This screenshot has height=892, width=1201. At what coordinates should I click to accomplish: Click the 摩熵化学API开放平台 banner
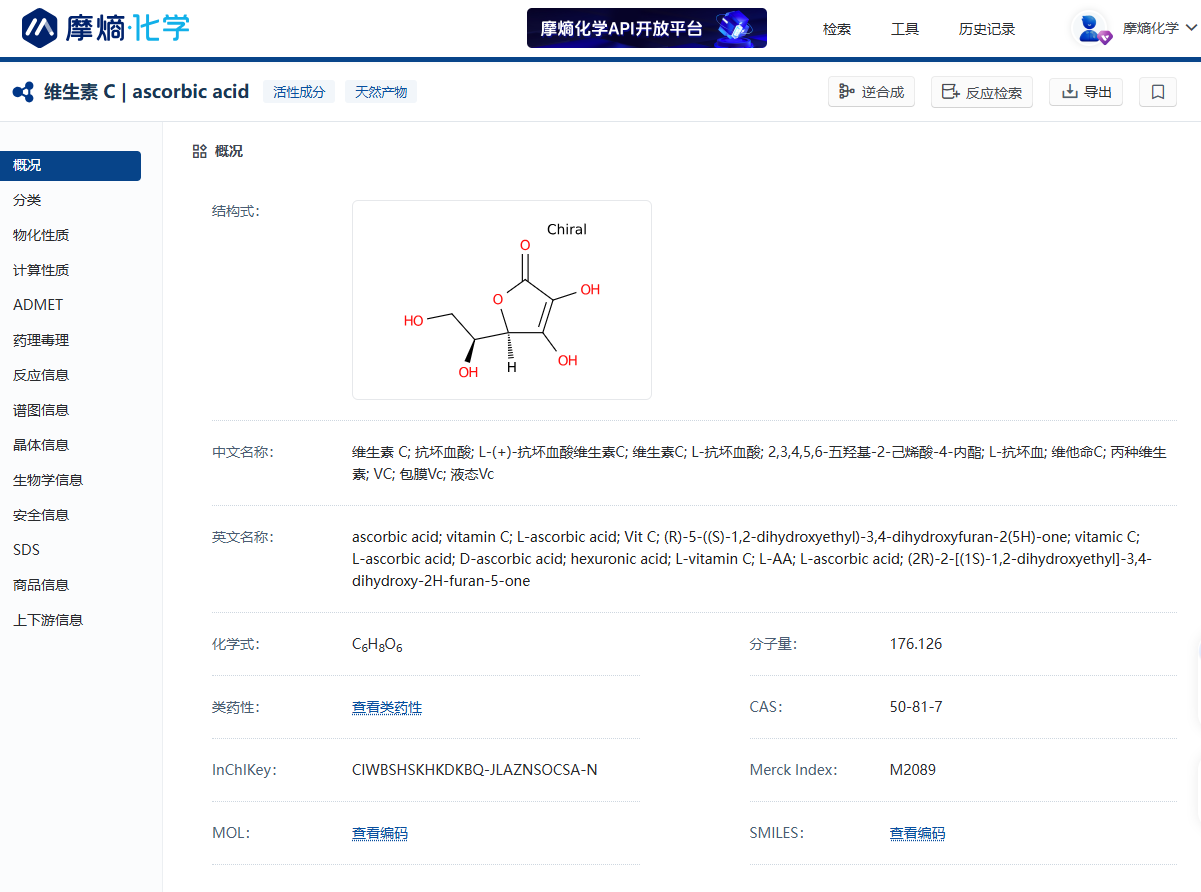[646, 28]
